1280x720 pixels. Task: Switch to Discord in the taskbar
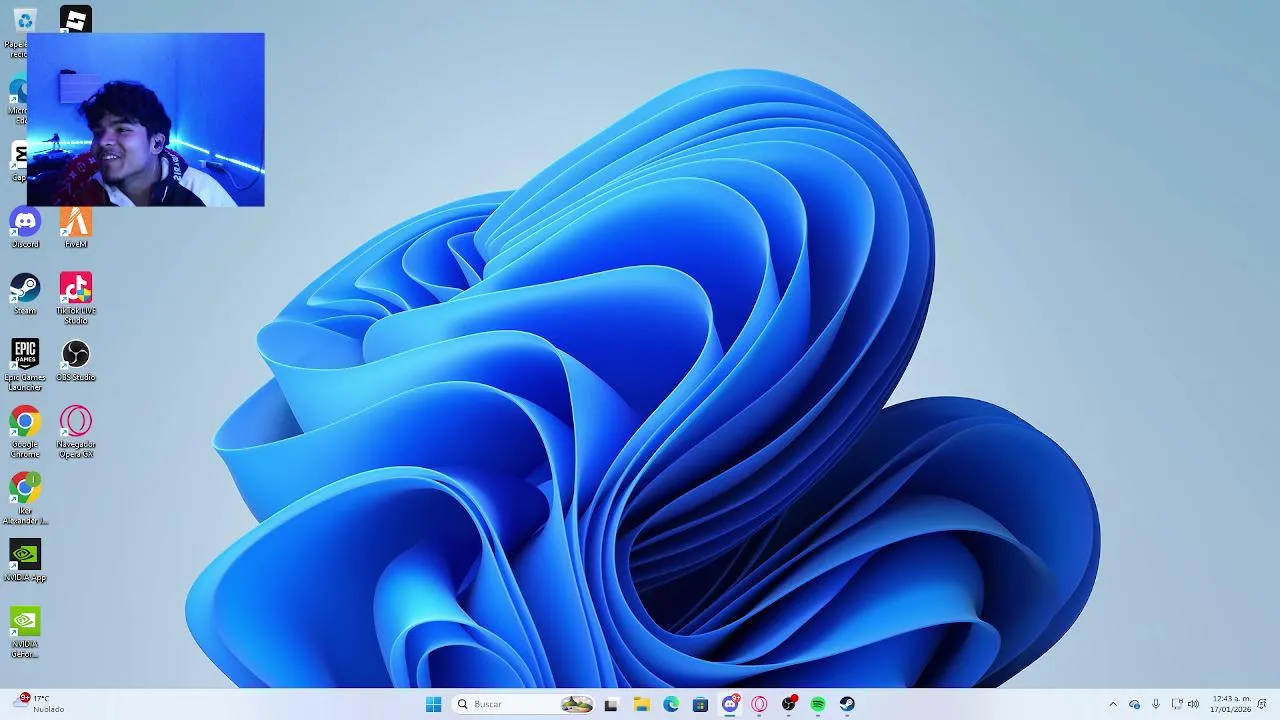pyautogui.click(x=730, y=705)
